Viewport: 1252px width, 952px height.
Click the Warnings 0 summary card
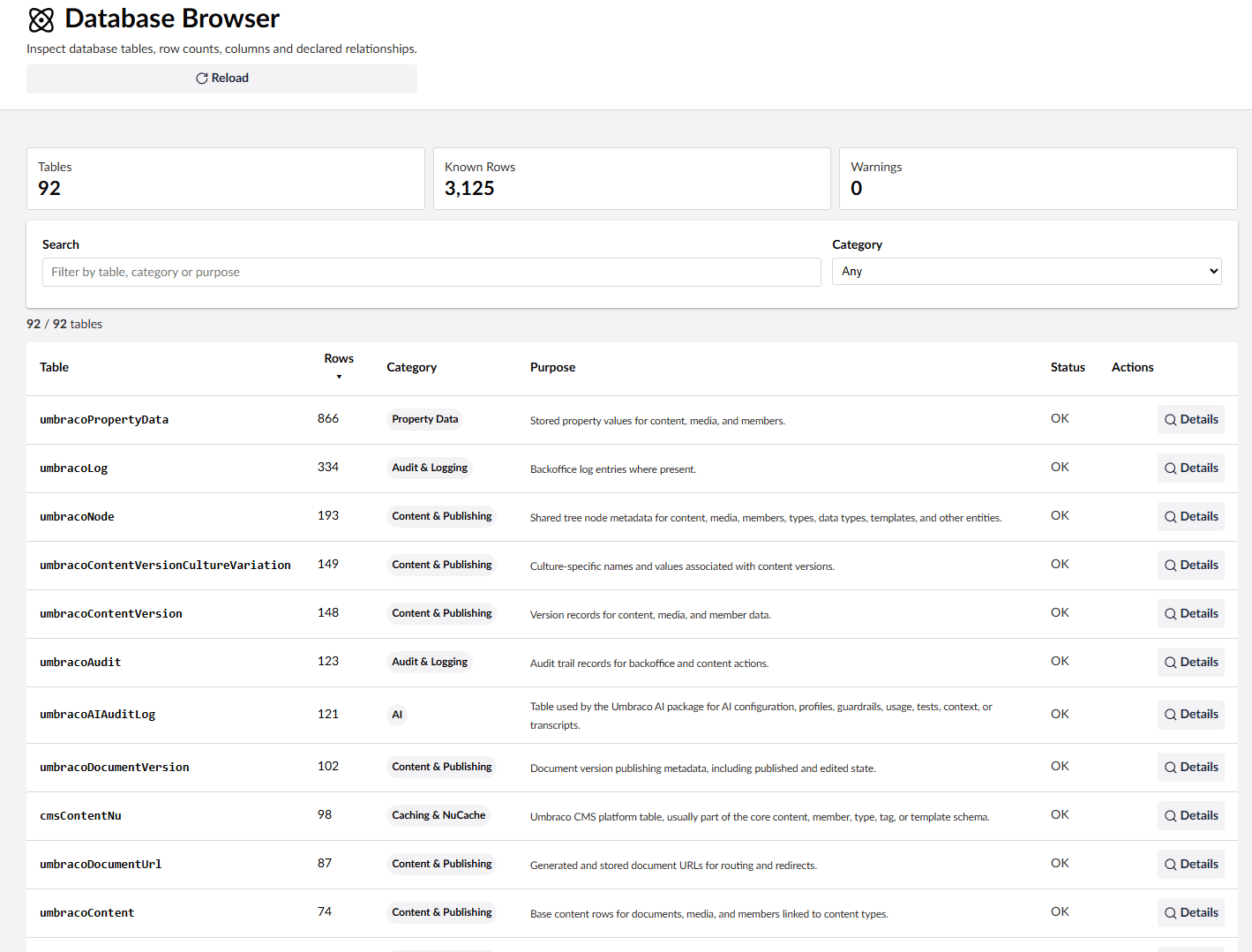tap(1038, 178)
